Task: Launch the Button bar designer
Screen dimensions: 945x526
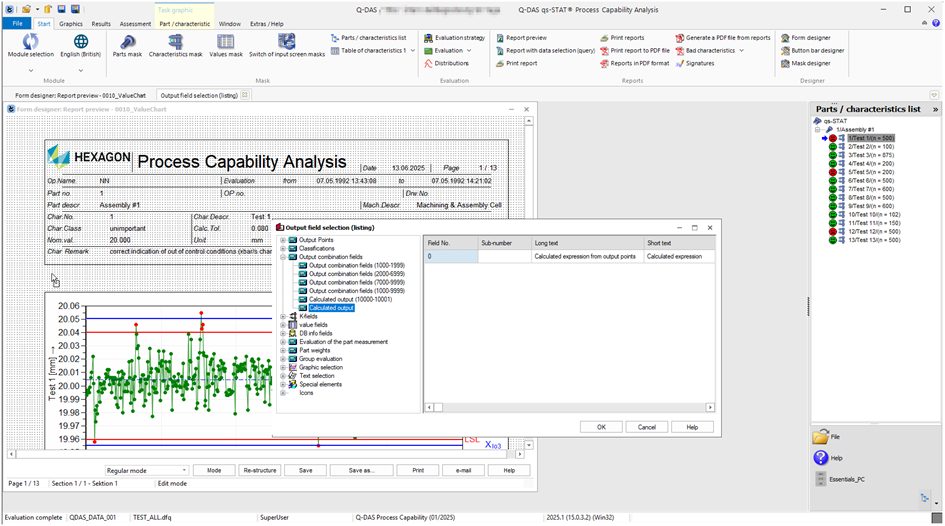Action: coord(812,51)
